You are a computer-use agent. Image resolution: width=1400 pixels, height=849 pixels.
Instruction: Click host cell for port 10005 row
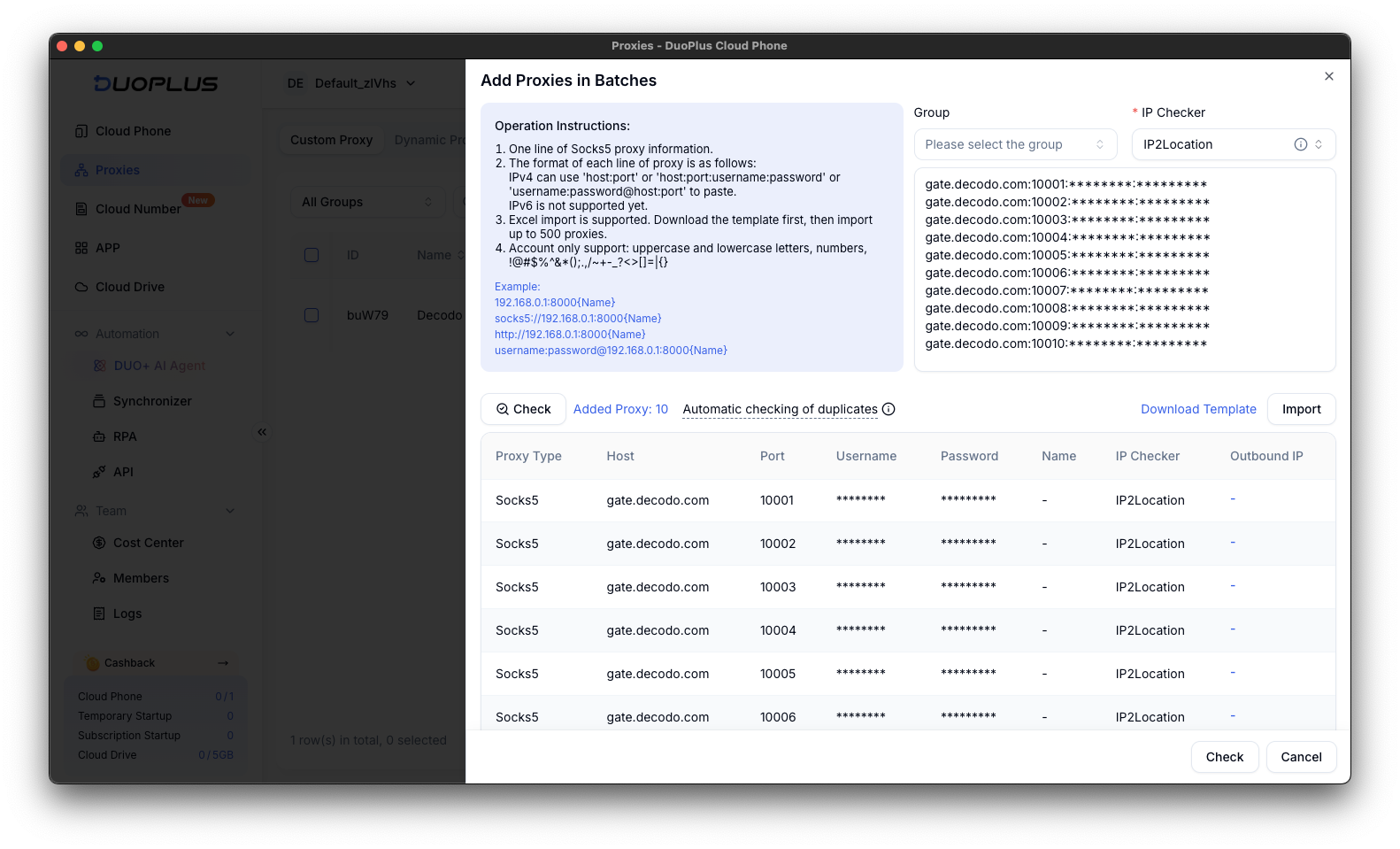(x=658, y=674)
